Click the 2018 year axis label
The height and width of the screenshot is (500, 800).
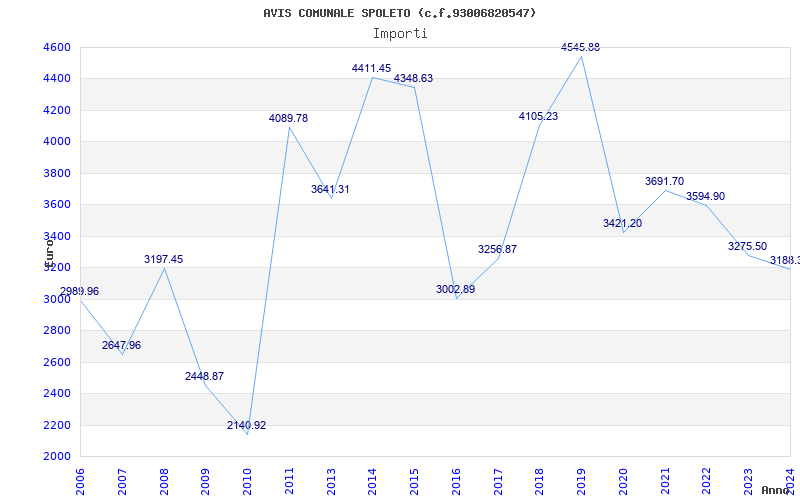[x=540, y=482]
